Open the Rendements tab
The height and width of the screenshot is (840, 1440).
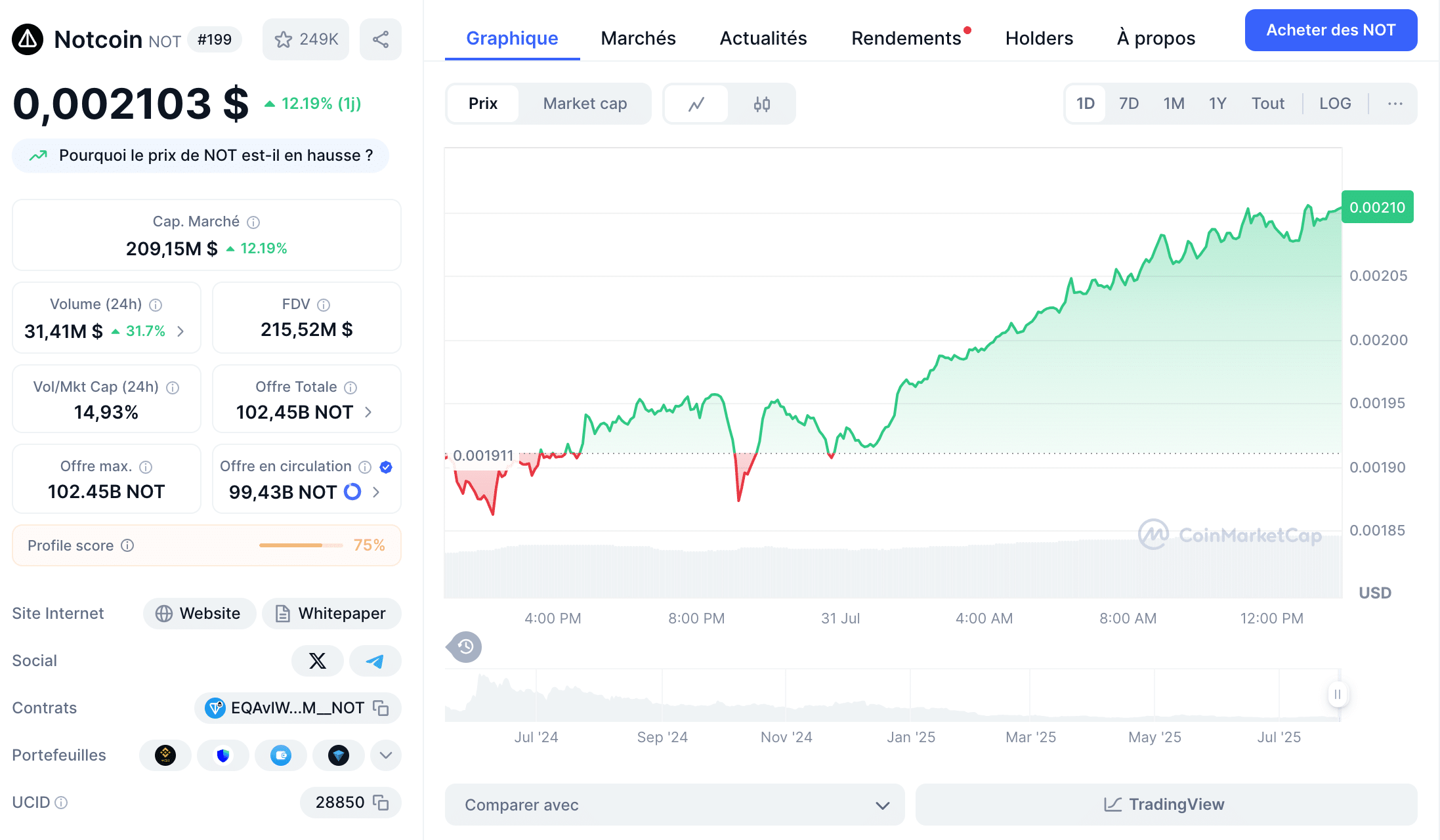[906, 38]
